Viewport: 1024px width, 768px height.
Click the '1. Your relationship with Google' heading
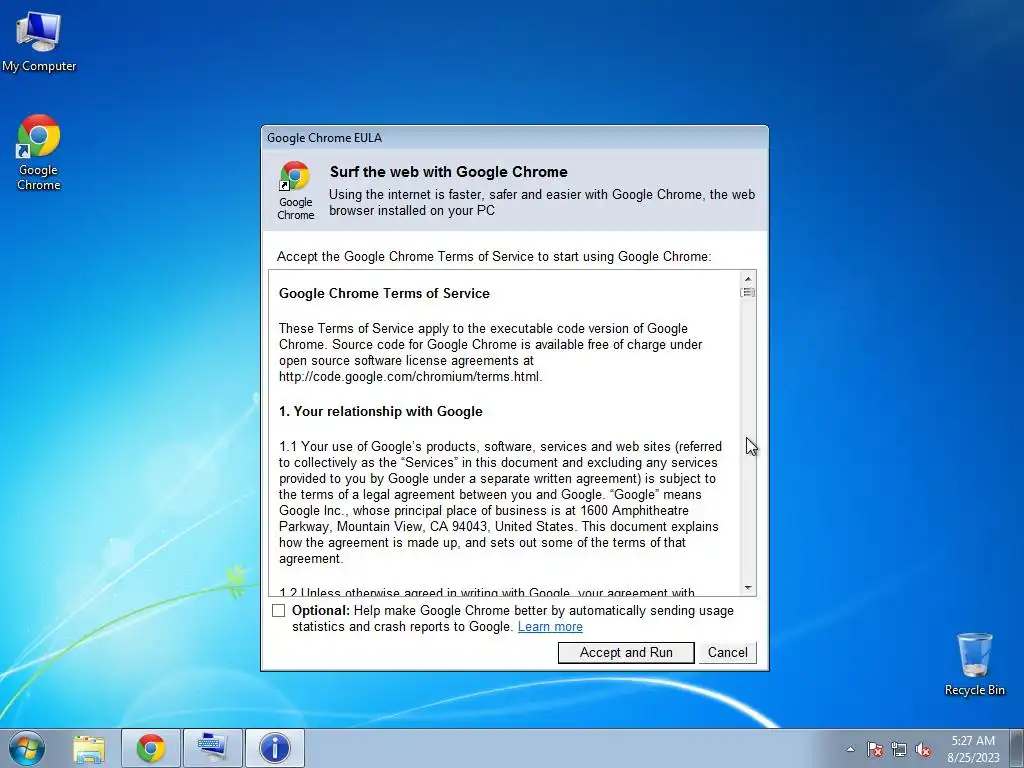[x=381, y=411]
